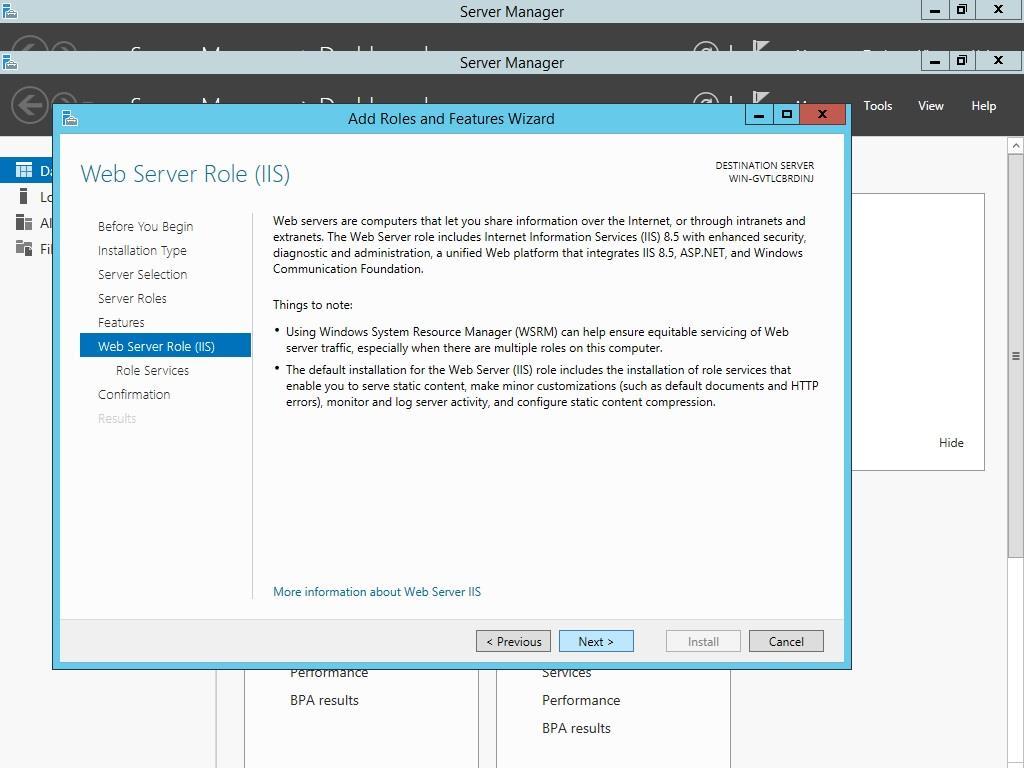Open the Role Services step

click(x=152, y=370)
